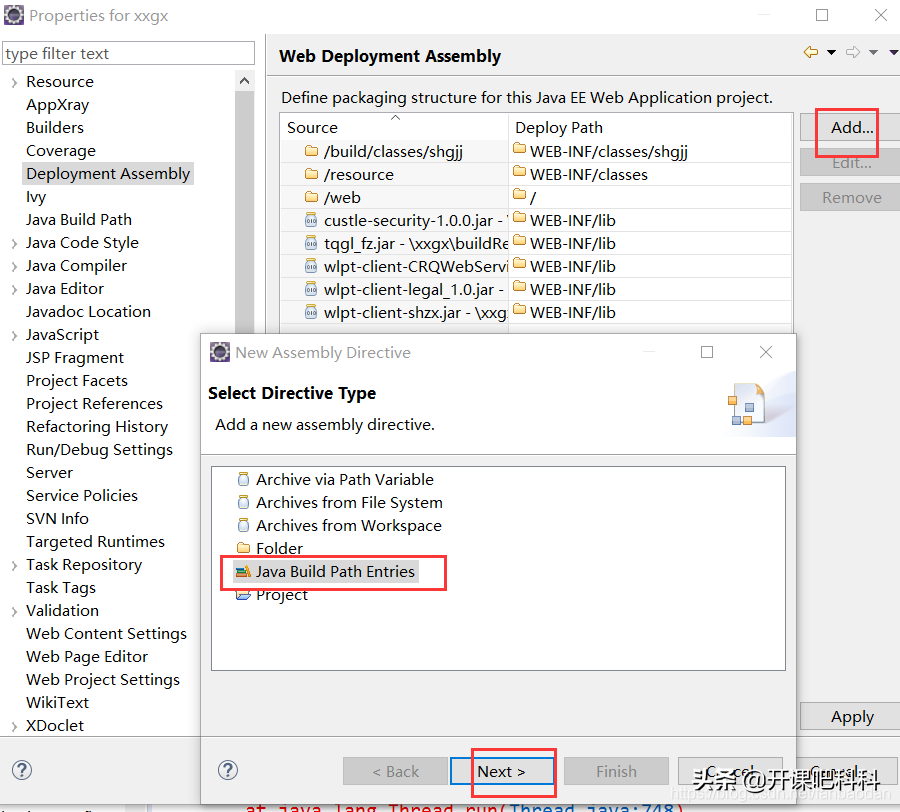Image resolution: width=900 pixels, height=812 pixels.
Task: Click the Next > button
Action: click(x=502, y=771)
